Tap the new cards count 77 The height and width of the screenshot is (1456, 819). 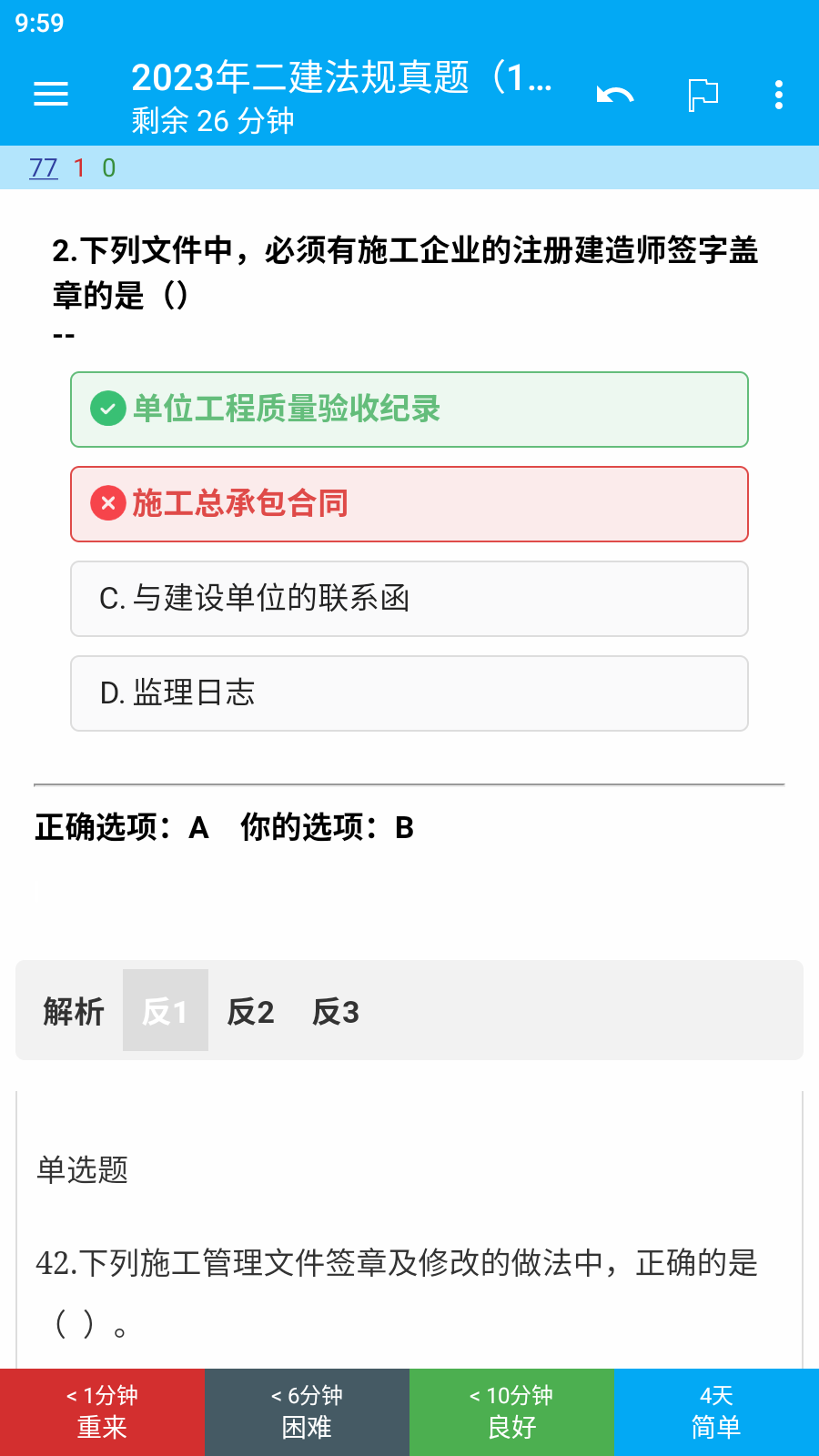(44, 168)
